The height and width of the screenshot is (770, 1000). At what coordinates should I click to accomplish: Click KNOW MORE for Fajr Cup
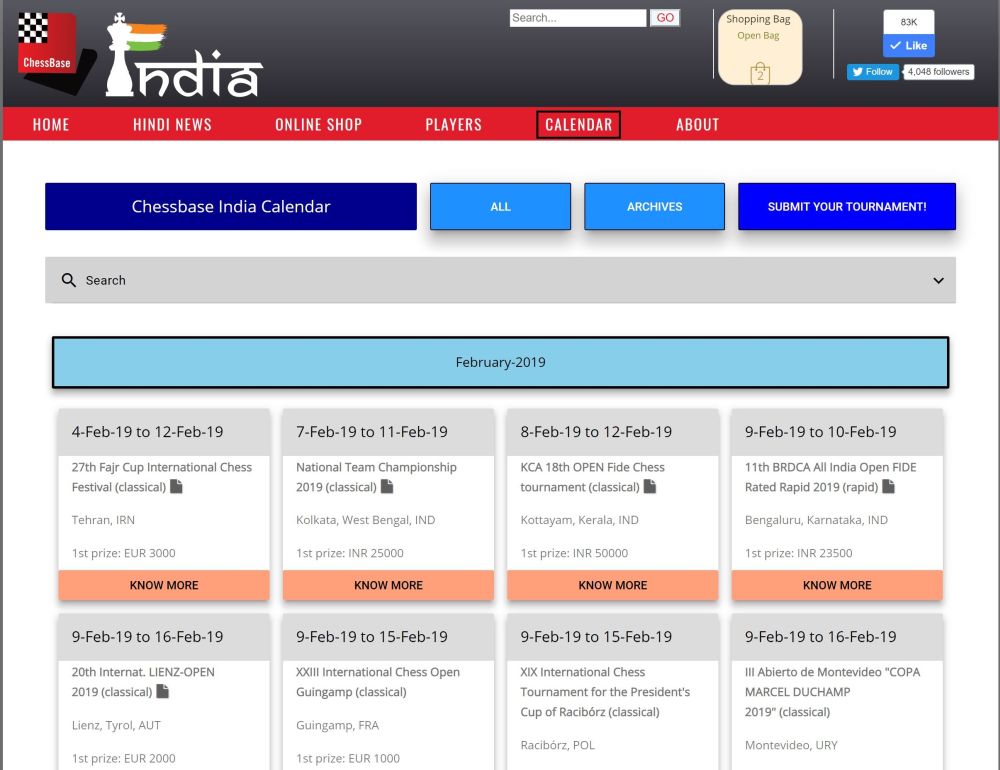click(x=164, y=585)
